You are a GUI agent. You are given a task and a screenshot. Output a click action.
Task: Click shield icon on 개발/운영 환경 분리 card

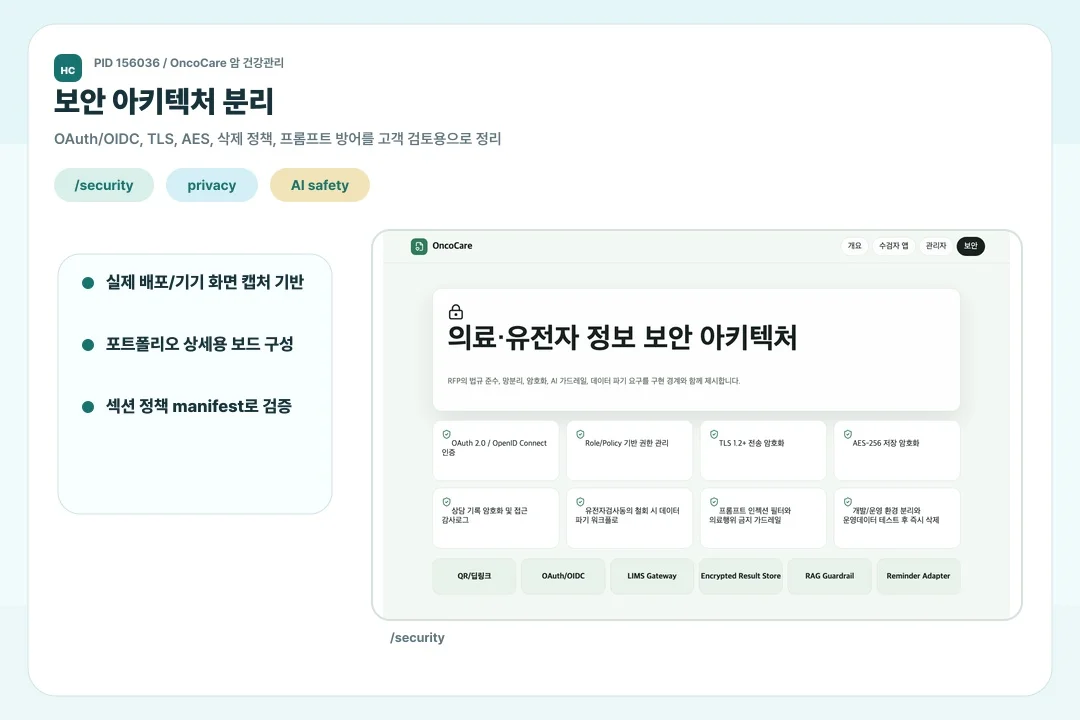click(x=847, y=502)
